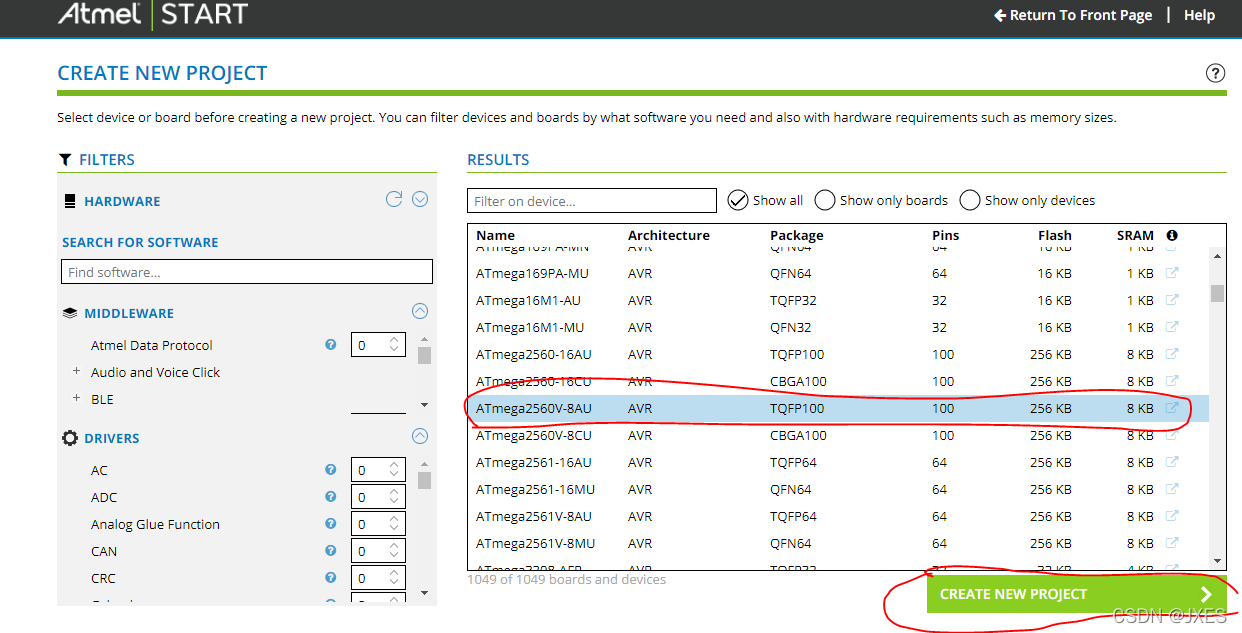Image resolution: width=1242 pixels, height=633 pixels.
Task: Go back via Return To Front Page
Action: coord(1073,15)
